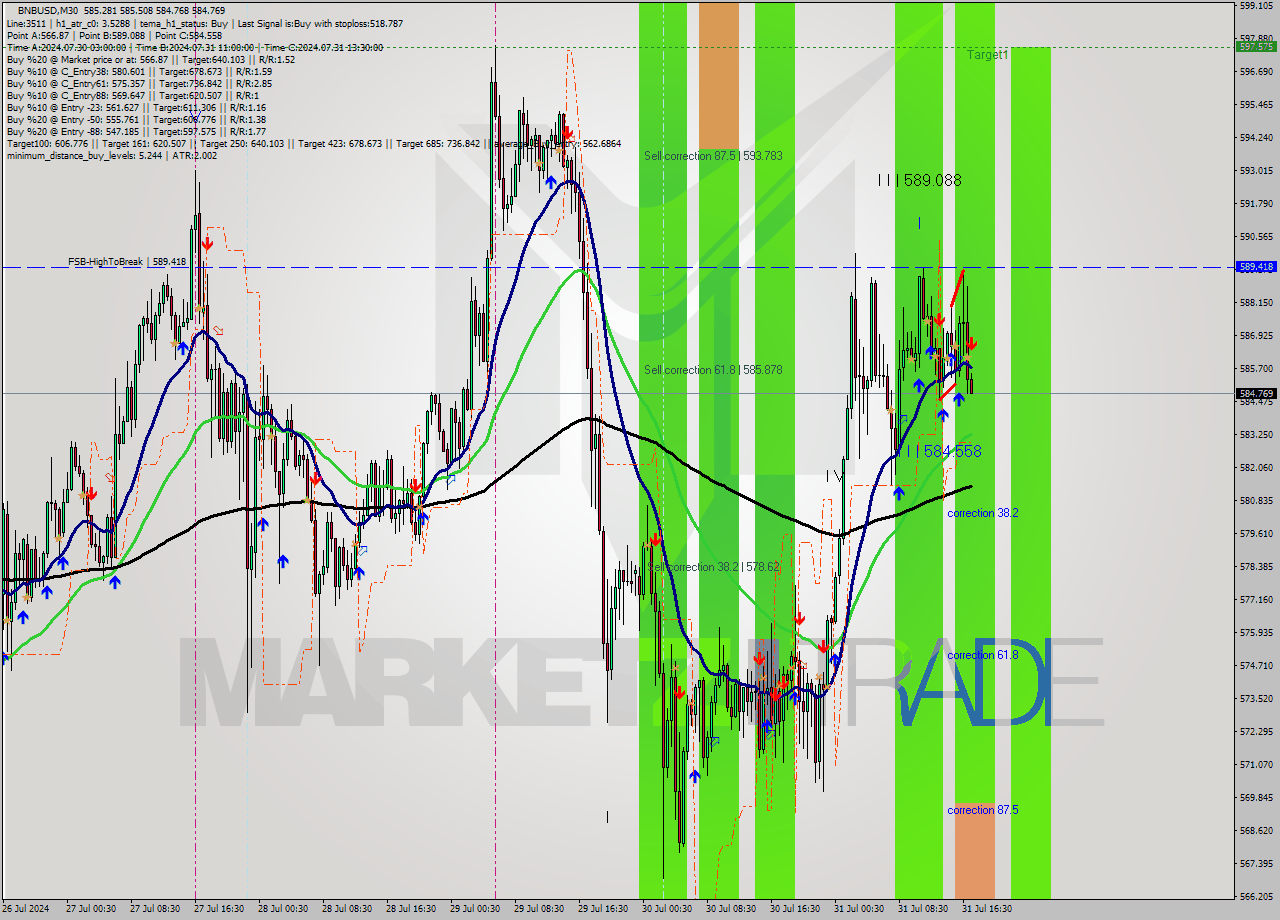Click '30 Jul 00:30' on the time axis
Viewport: 1280px width, 920px height.
point(667,909)
